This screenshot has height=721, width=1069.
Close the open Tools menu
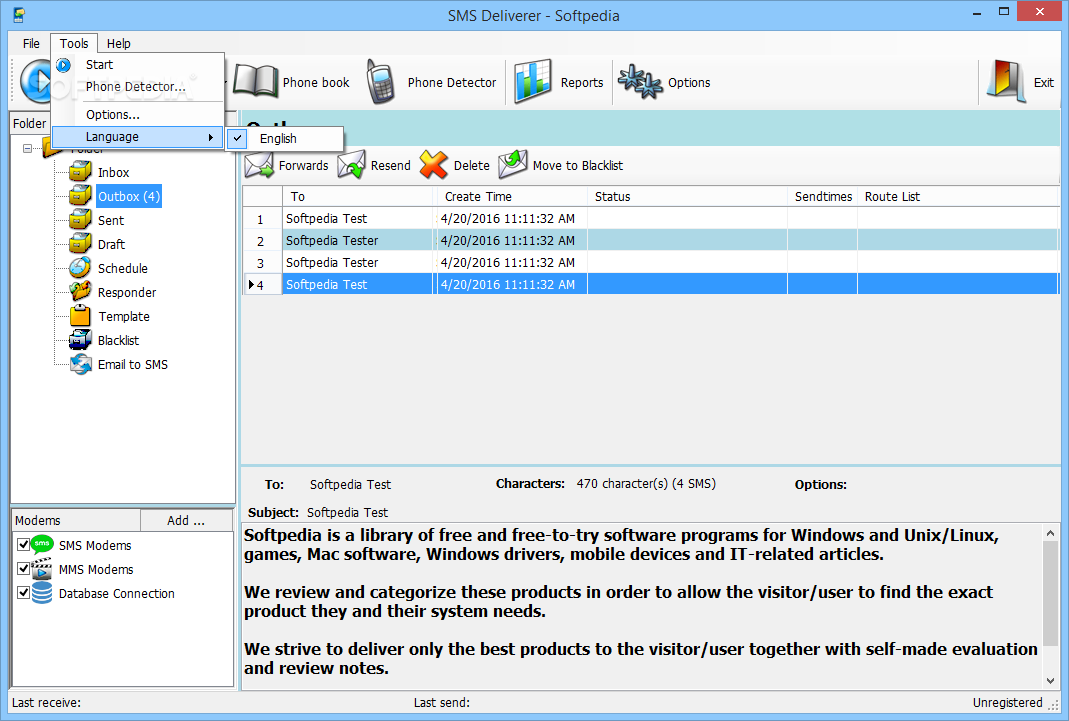click(x=74, y=44)
